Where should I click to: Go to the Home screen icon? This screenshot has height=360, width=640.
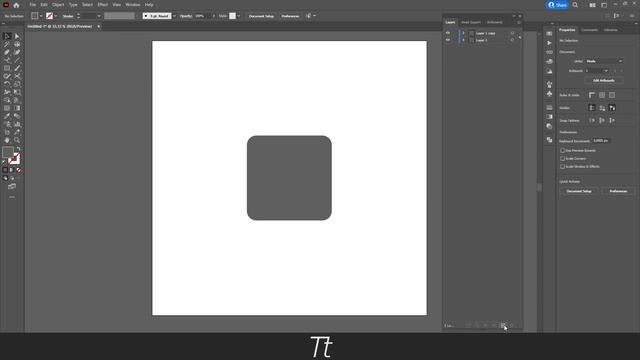(16, 5)
